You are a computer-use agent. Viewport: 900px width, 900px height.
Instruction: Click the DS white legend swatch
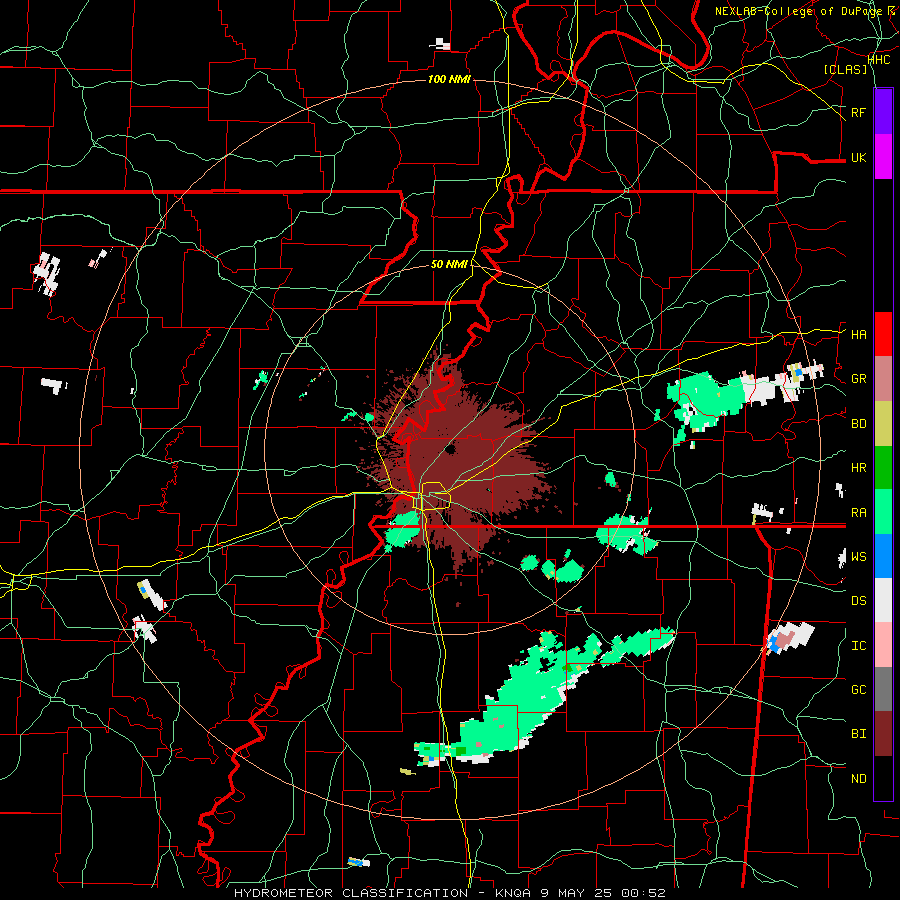883,600
